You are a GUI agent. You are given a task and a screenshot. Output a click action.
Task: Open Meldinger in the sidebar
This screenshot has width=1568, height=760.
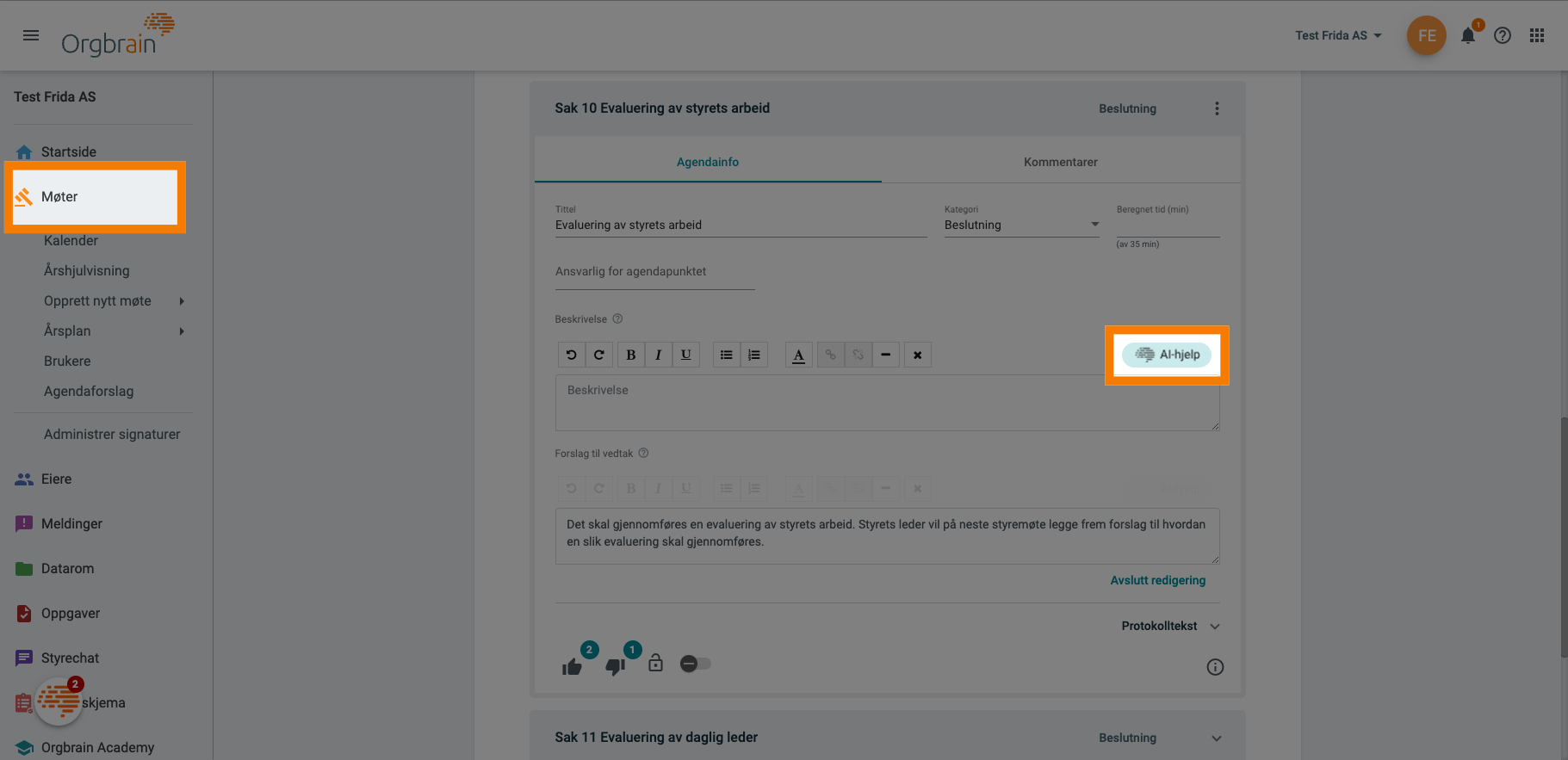pos(71,523)
